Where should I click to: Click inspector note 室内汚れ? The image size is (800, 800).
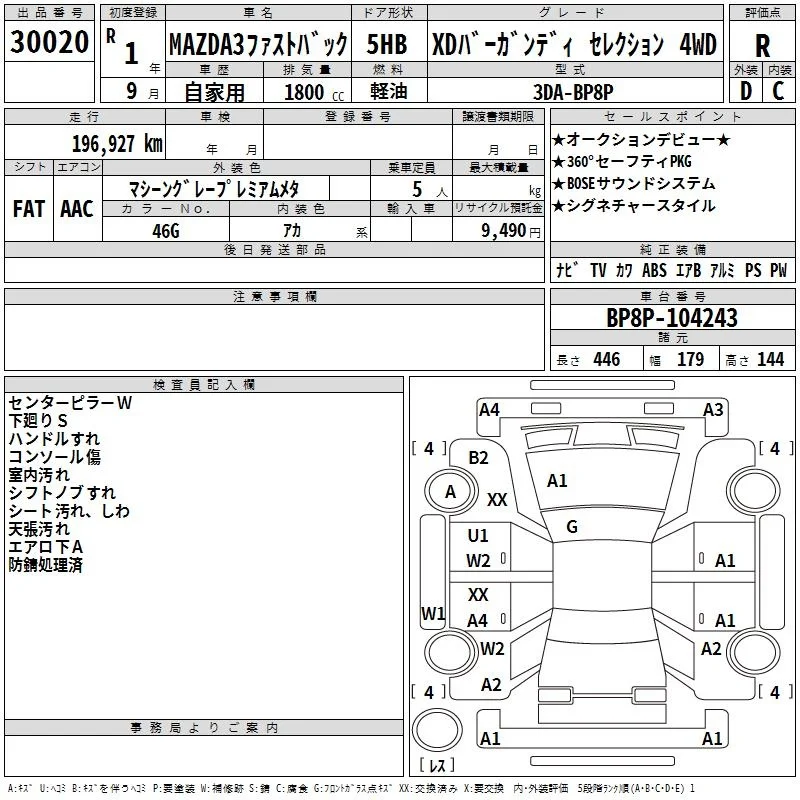click(39, 474)
